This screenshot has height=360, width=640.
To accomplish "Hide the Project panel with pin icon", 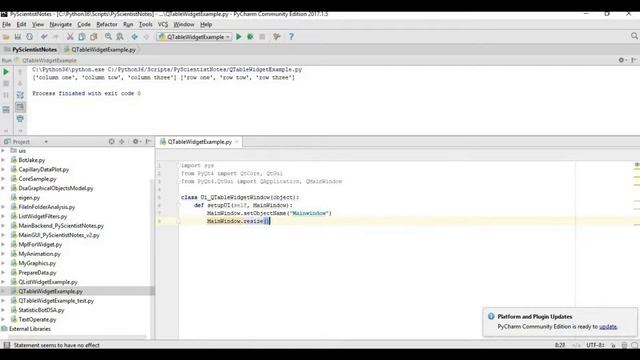I will pyautogui.click(x=149, y=141).
